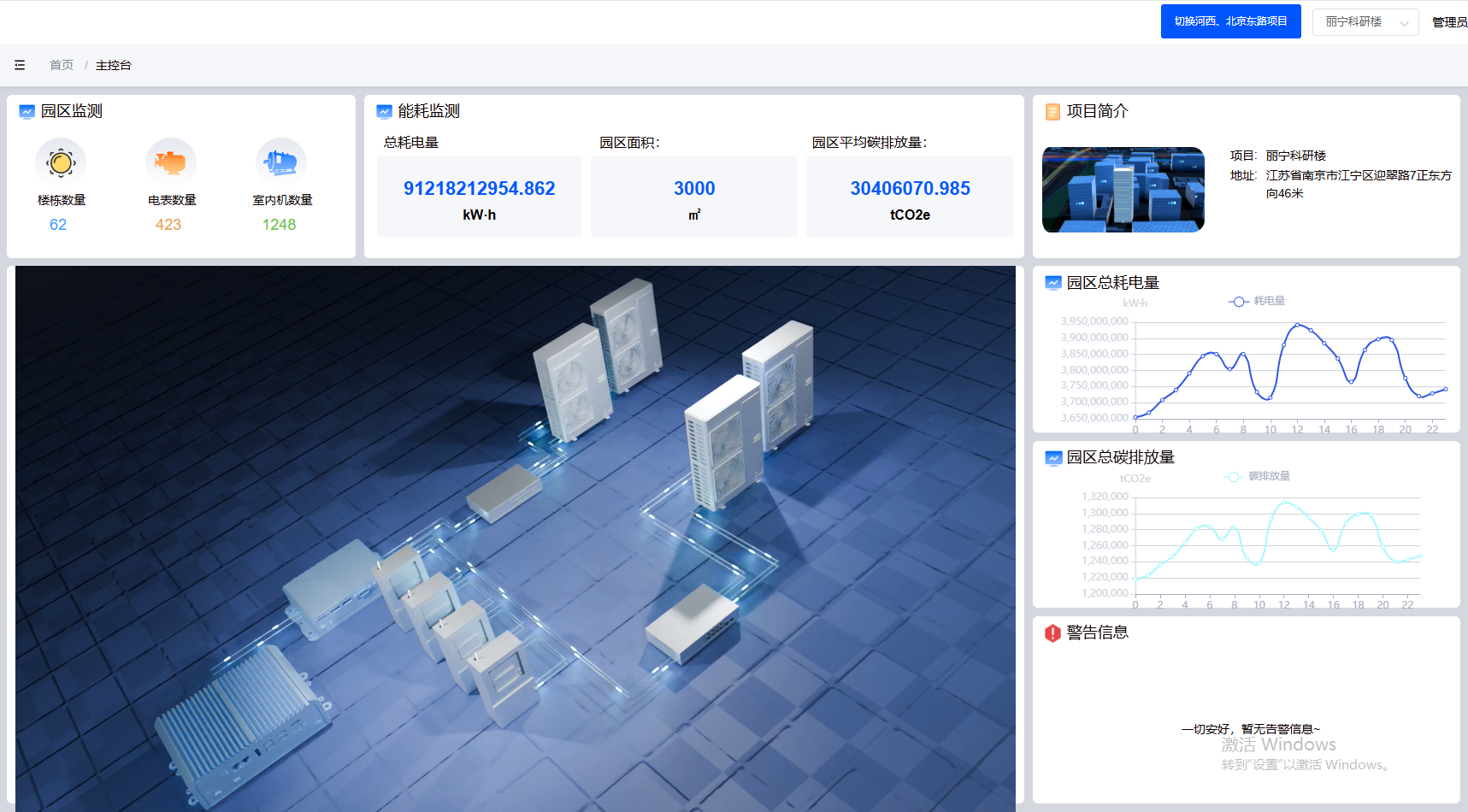Click the 3,950,000,000 axis label

point(1094,321)
